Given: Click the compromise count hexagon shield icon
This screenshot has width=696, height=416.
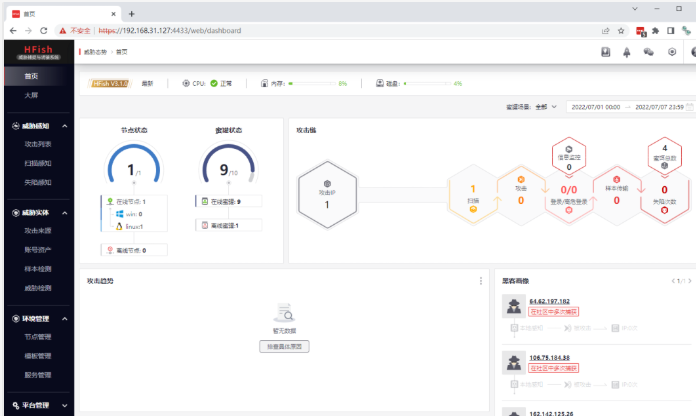Looking at the screenshot, I should (x=664, y=210).
